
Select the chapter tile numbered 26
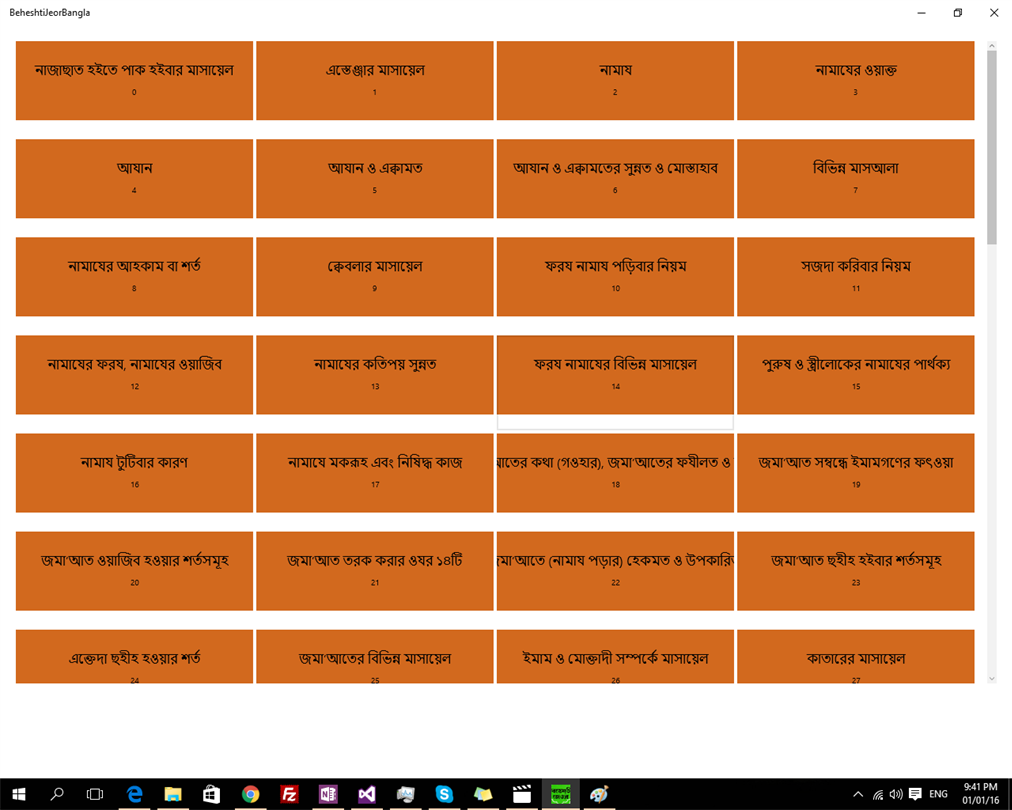pyautogui.click(x=615, y=656)
